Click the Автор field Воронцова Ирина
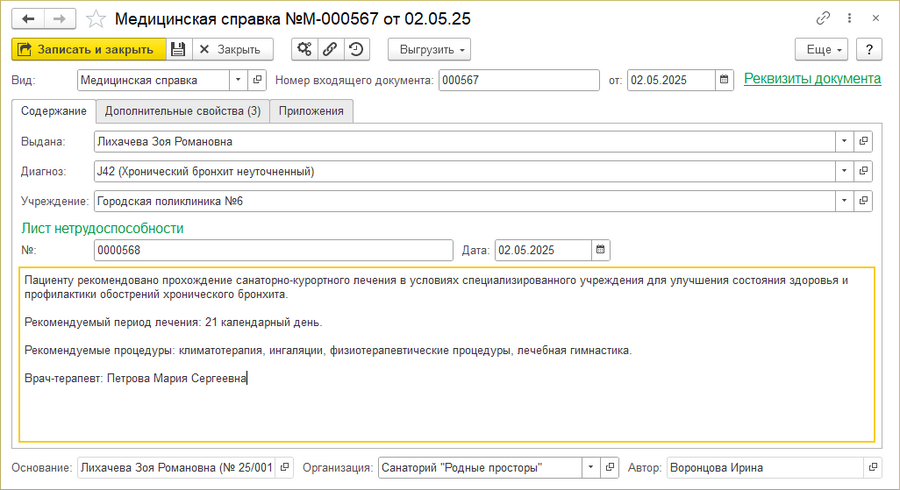 (x=765, y=468)
